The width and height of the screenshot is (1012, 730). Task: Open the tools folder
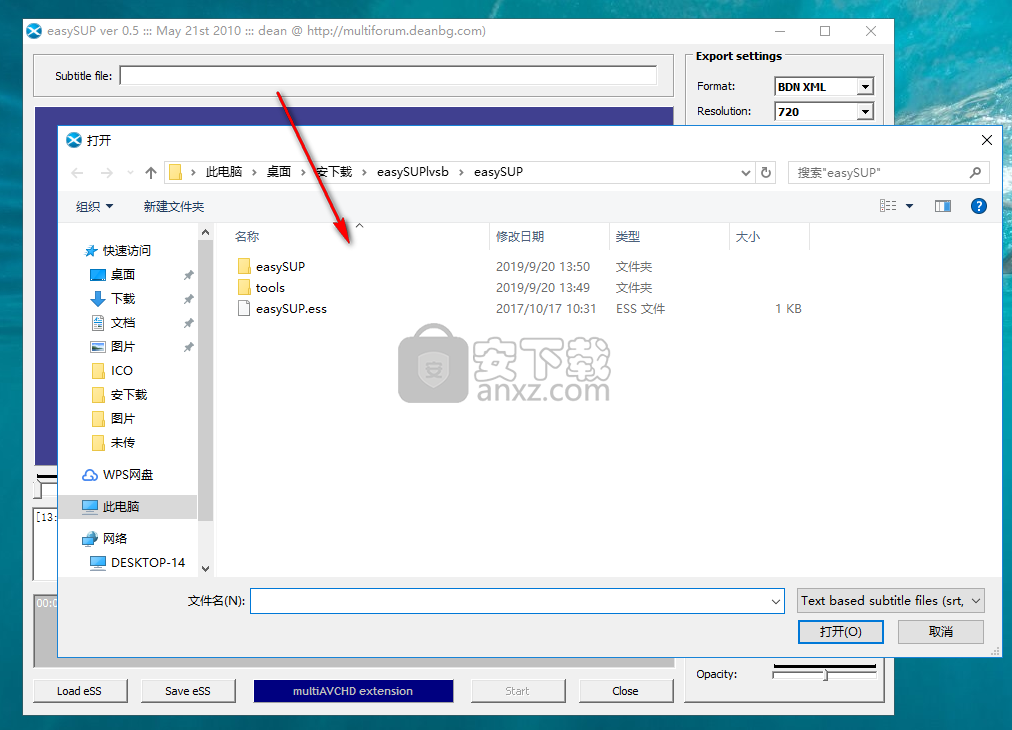[270, 288]
